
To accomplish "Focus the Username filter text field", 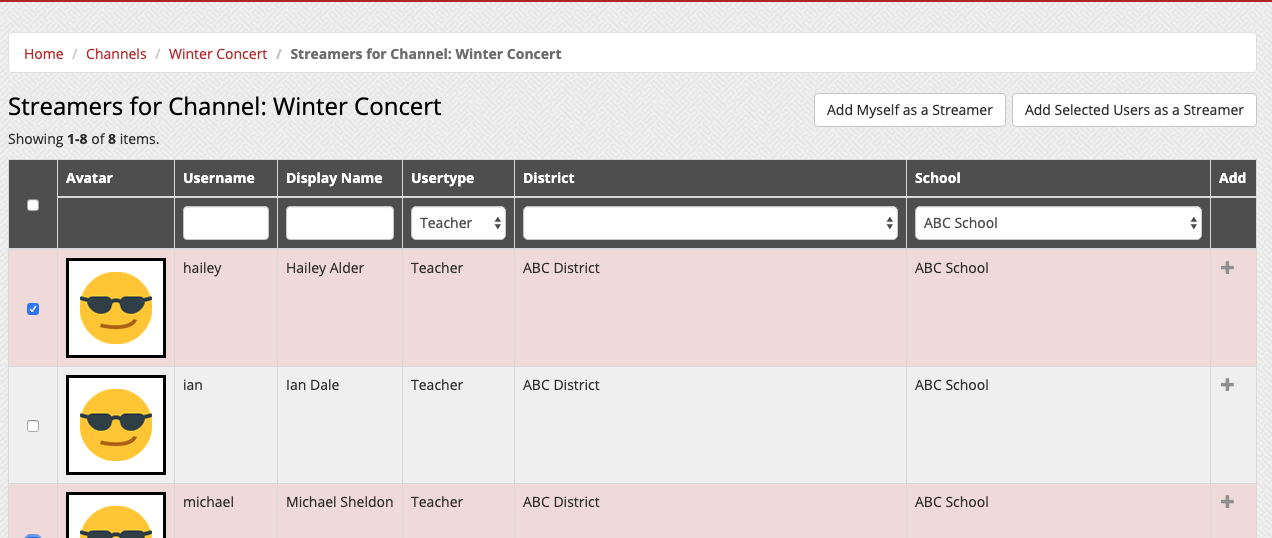I will click(226, 223).
